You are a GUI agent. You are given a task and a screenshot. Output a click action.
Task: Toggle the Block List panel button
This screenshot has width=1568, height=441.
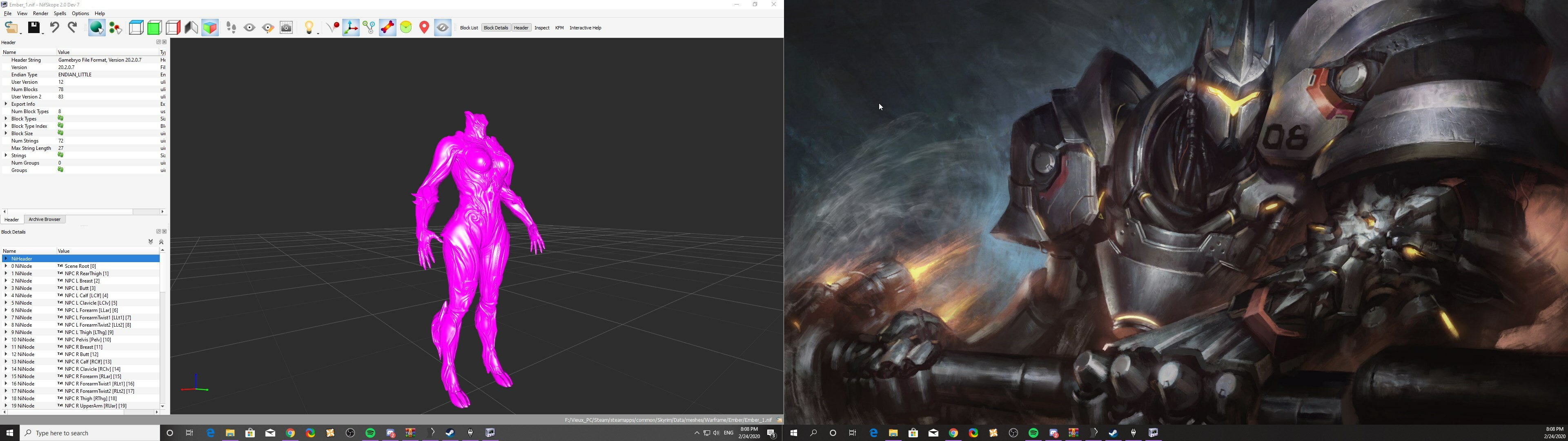[x=469, y=28]
